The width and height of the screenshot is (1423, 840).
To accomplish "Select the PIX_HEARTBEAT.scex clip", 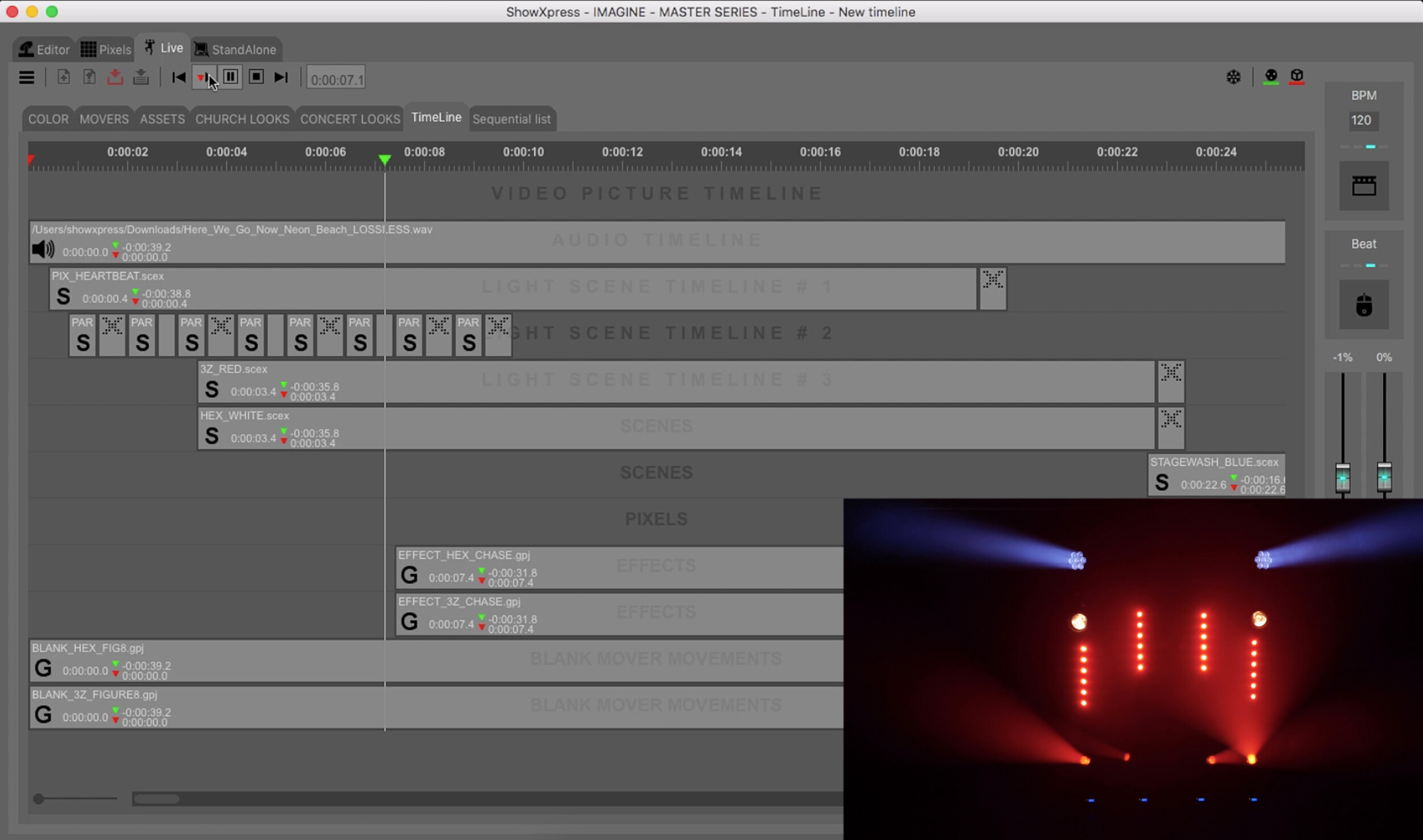I will (x=513, y=289).
